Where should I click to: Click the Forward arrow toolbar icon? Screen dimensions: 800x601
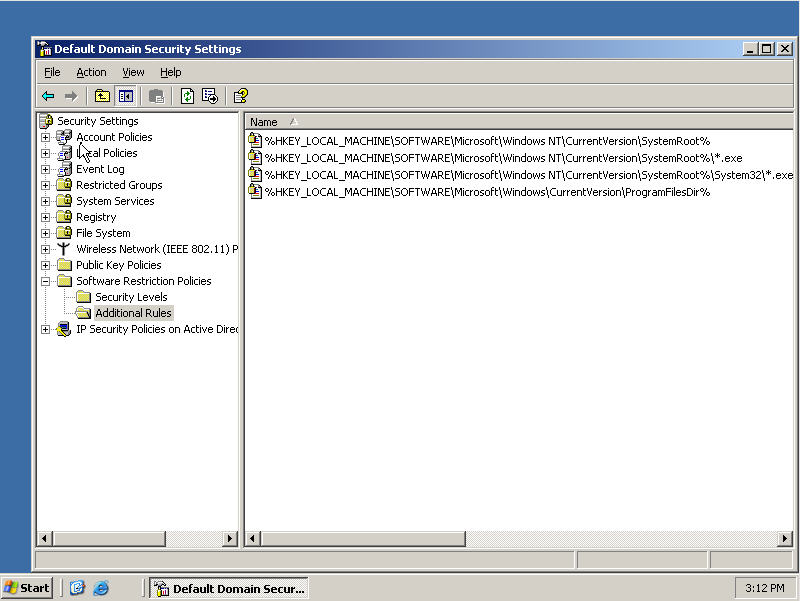tap(71, 96)
